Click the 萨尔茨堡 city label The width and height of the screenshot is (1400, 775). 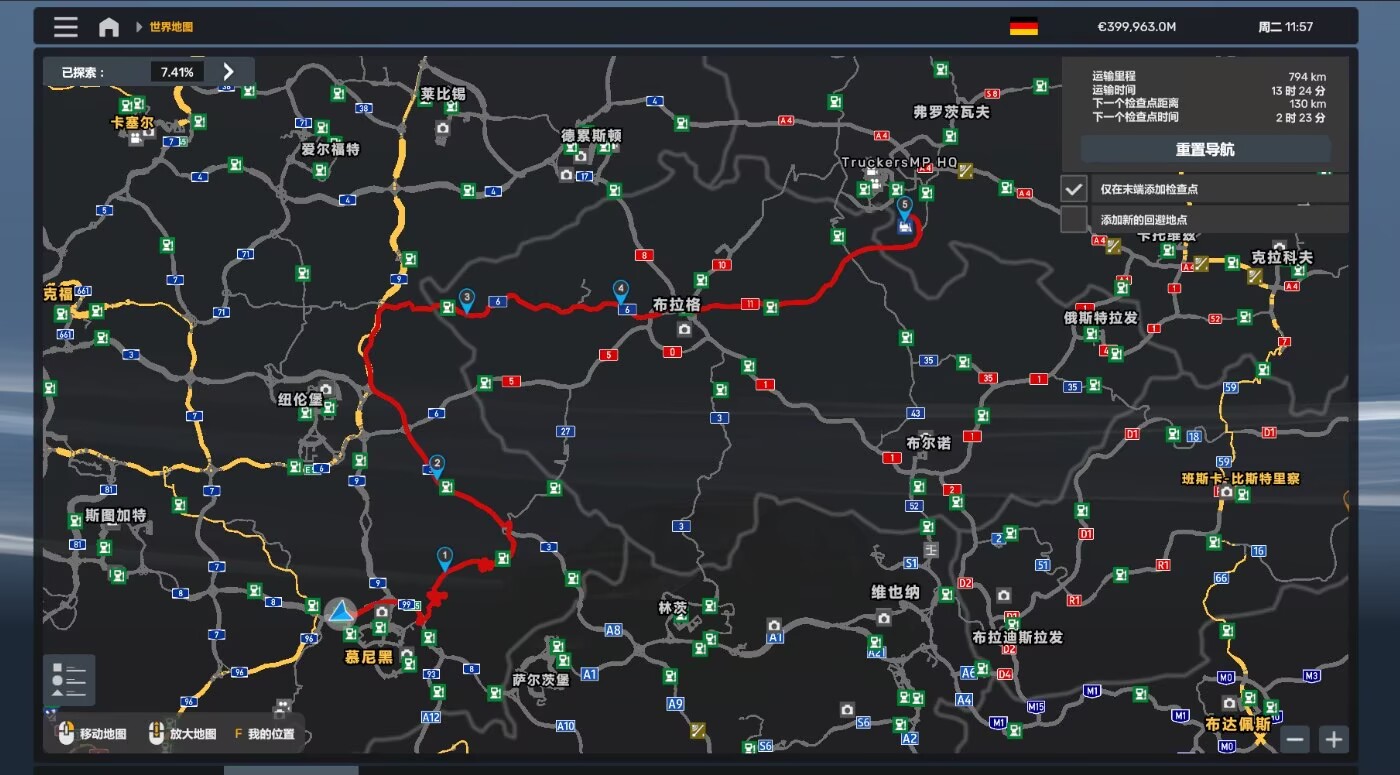point(540,680)
